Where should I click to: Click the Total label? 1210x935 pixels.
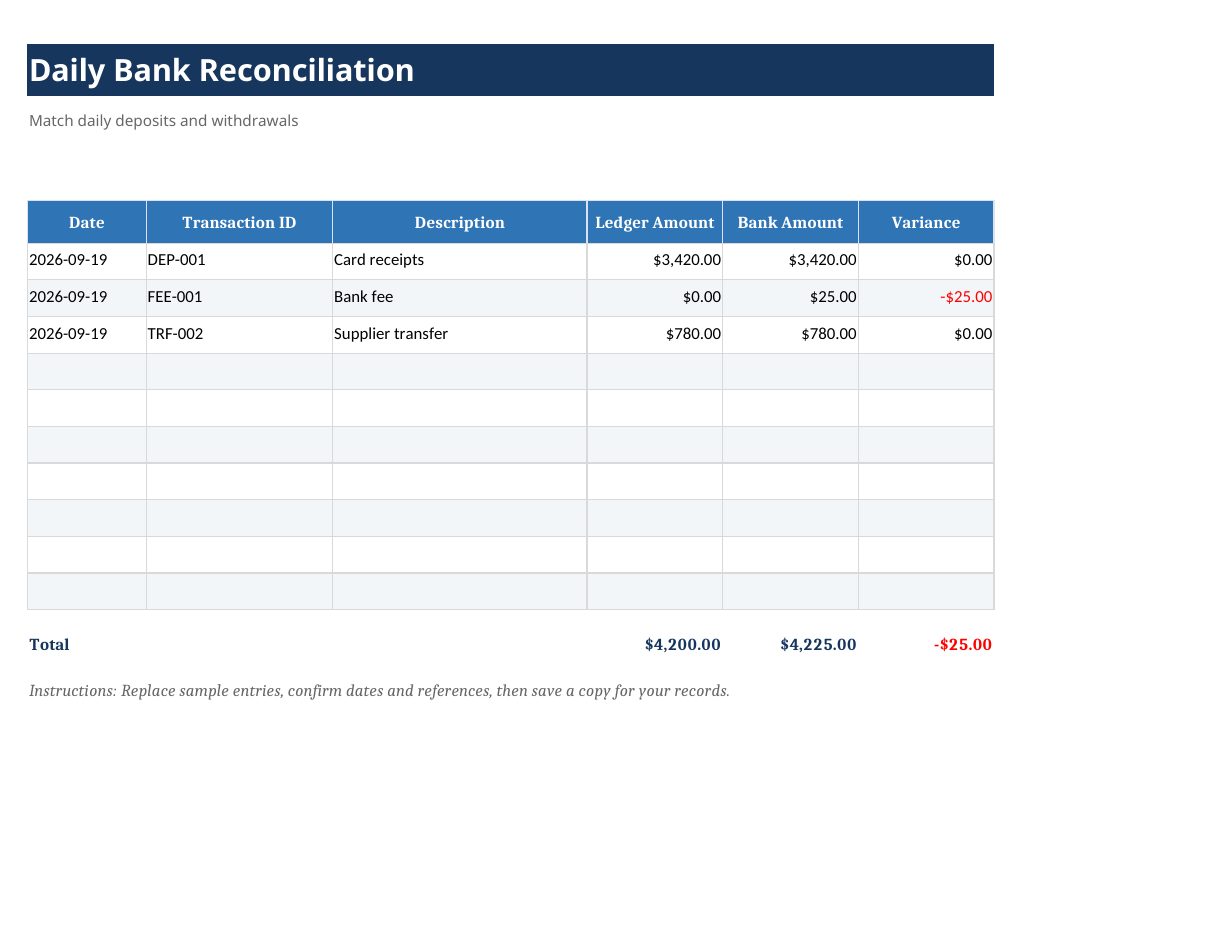click(49, 645)
